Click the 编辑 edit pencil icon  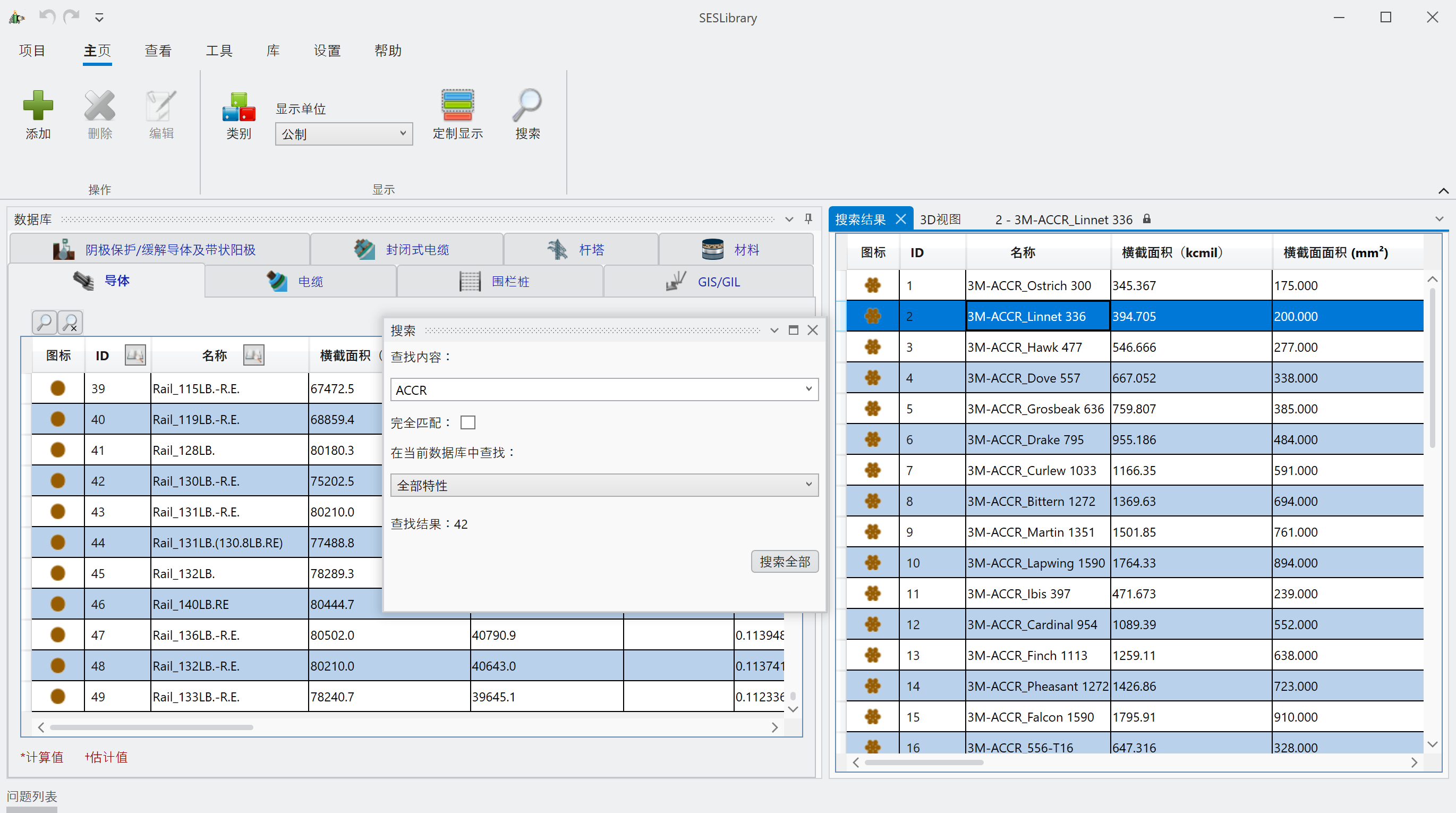161,106
